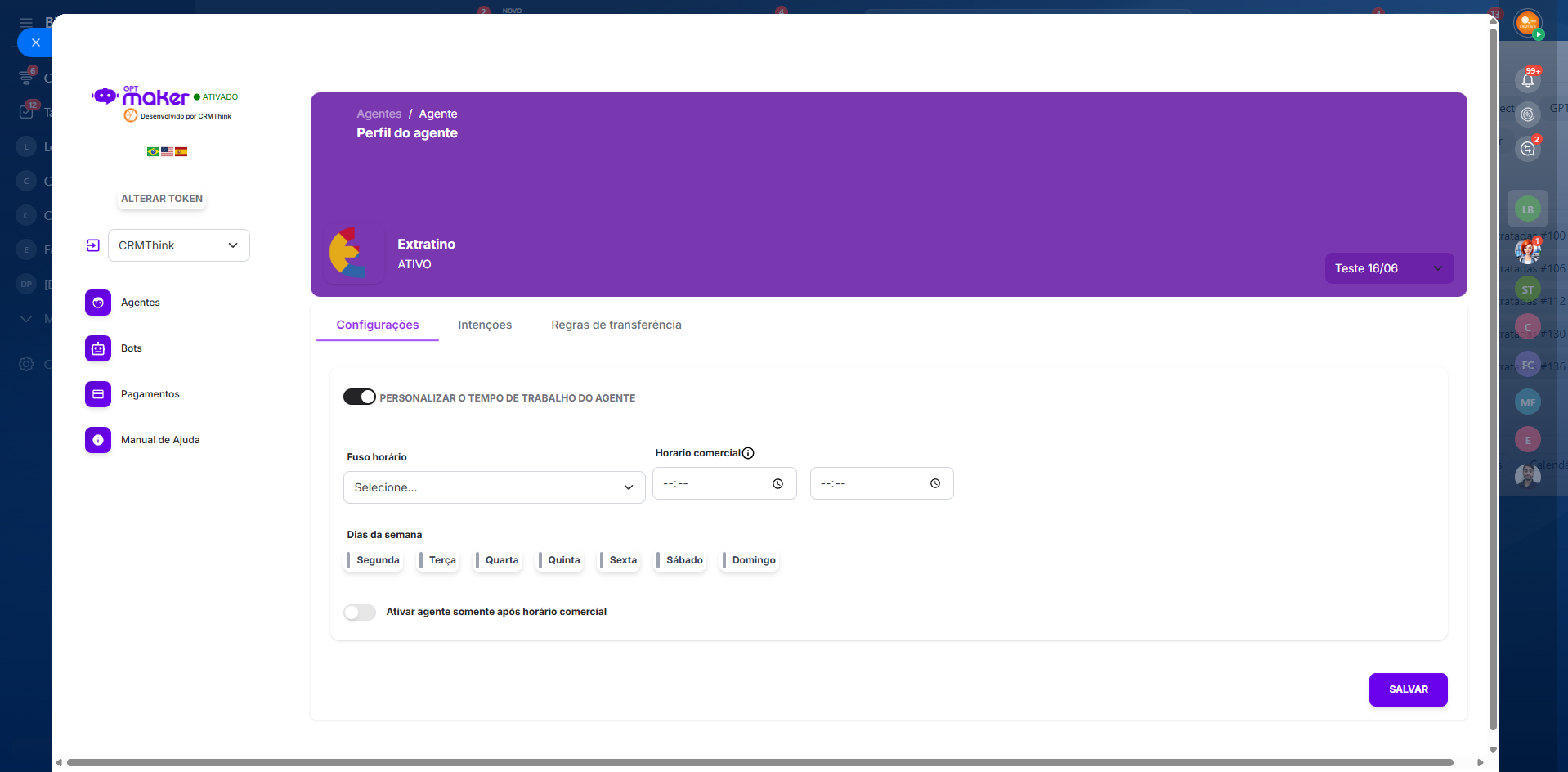Open the Fuso horário Selecione dropdown
This screenshot has height=772, width=1568.
pyautogui.click(x=494, y=487)
